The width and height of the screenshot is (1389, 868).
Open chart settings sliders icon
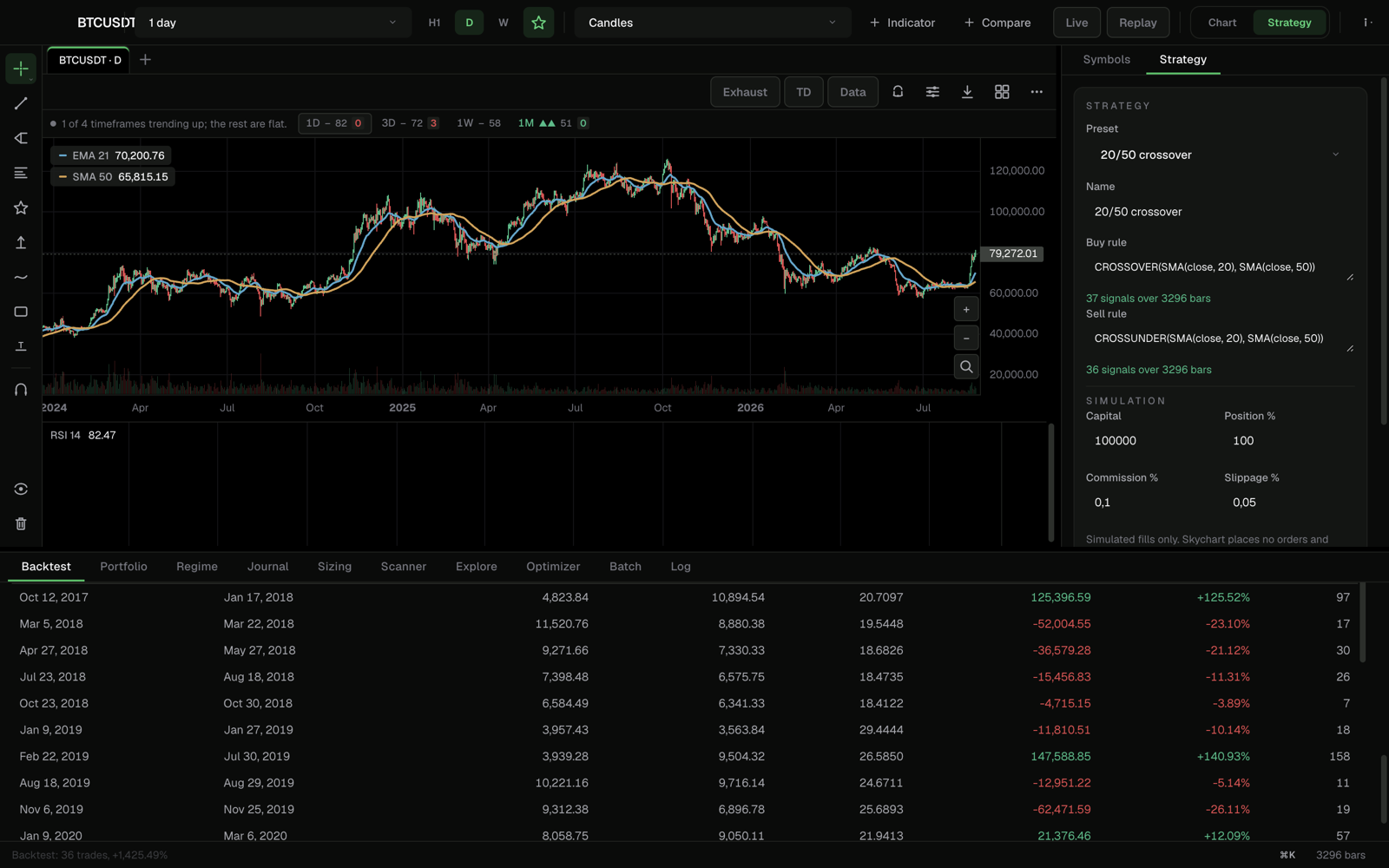point(932,91)
